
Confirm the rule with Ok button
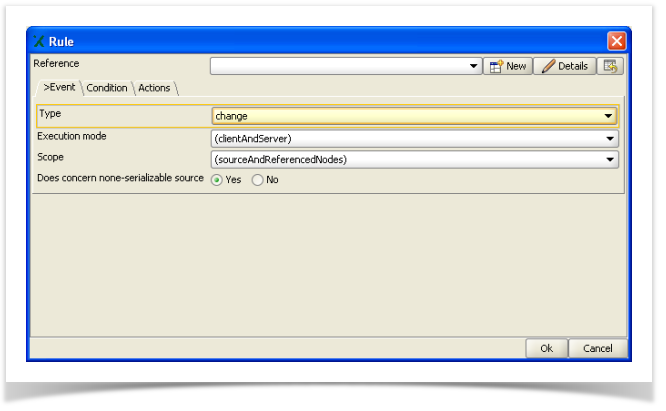(546, 348)
